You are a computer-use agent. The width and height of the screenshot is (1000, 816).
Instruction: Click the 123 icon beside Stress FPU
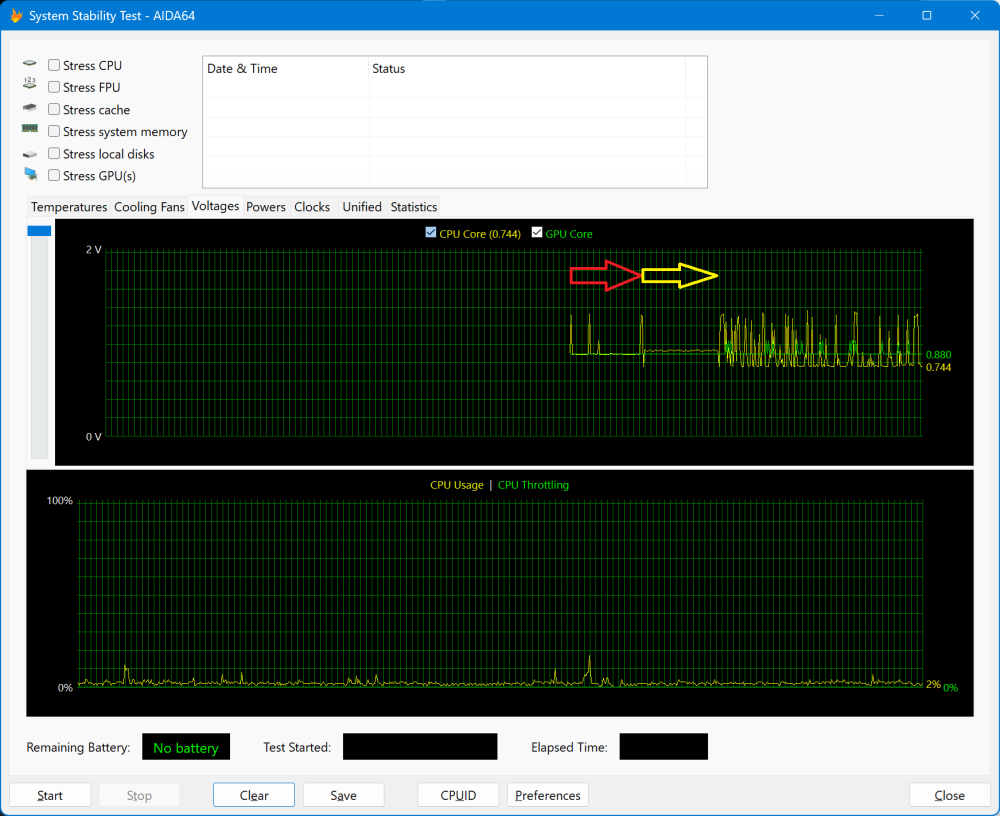tap(29, 83)
